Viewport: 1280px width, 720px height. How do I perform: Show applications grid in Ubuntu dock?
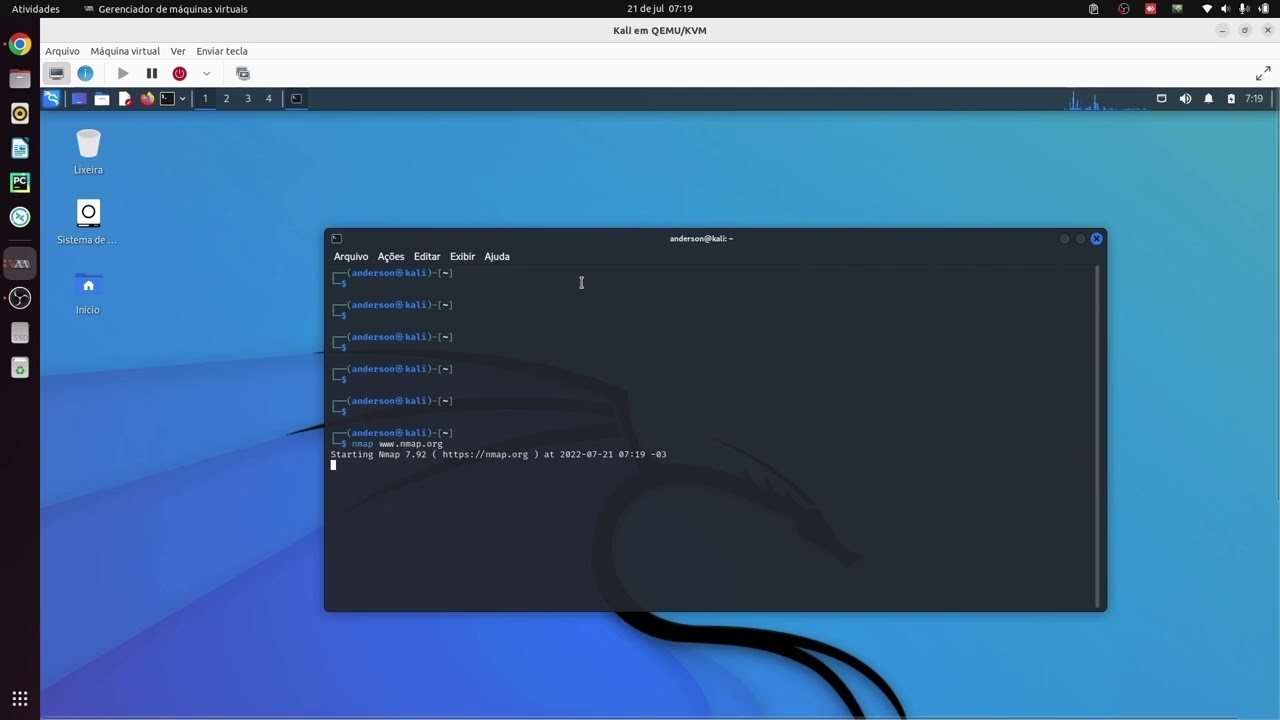pos(20,699)
